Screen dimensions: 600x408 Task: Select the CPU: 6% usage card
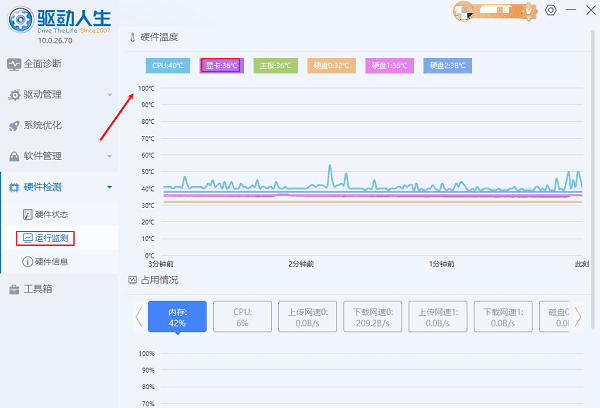pos(242,317)
